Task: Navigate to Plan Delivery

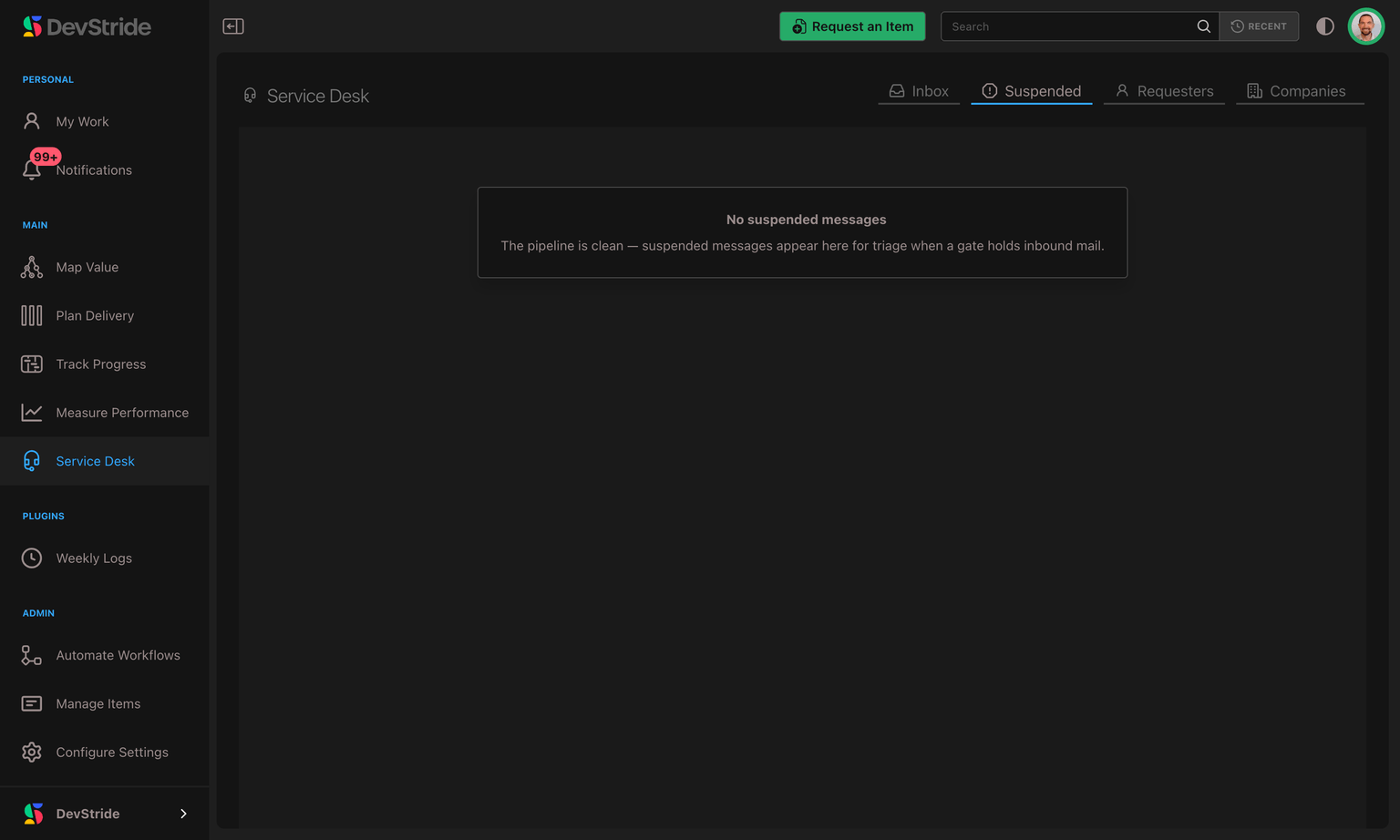Action: click(x=105, y=315)
